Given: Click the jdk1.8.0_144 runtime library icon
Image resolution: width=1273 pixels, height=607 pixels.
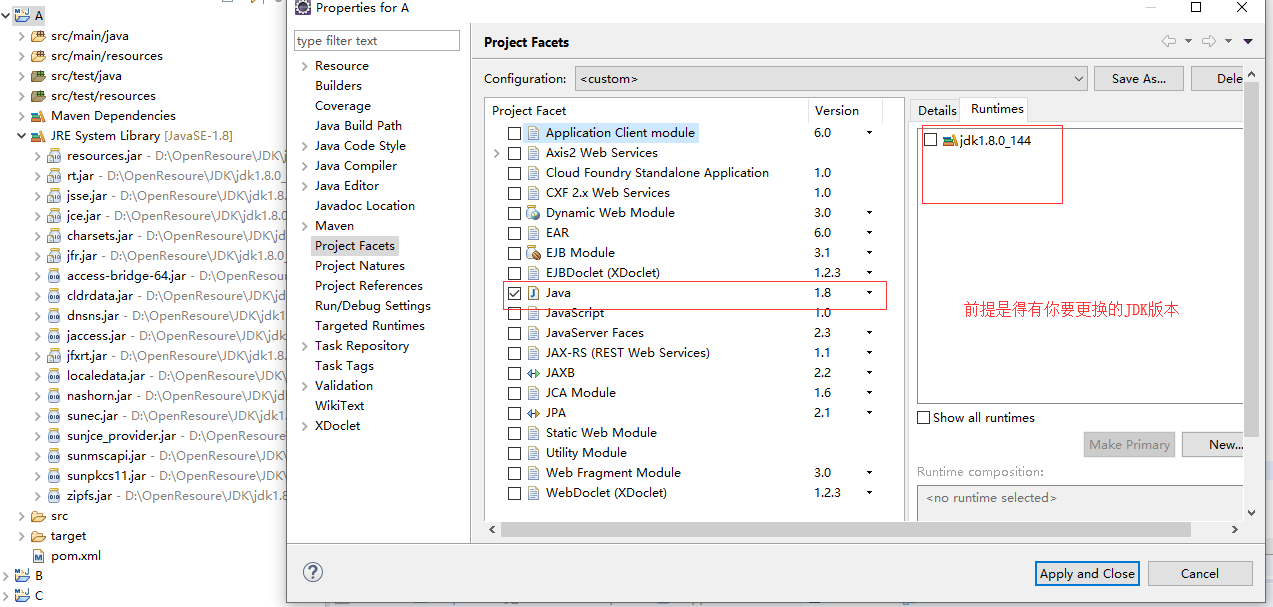Looking at the screenshot, I should (x=950, y=140).
